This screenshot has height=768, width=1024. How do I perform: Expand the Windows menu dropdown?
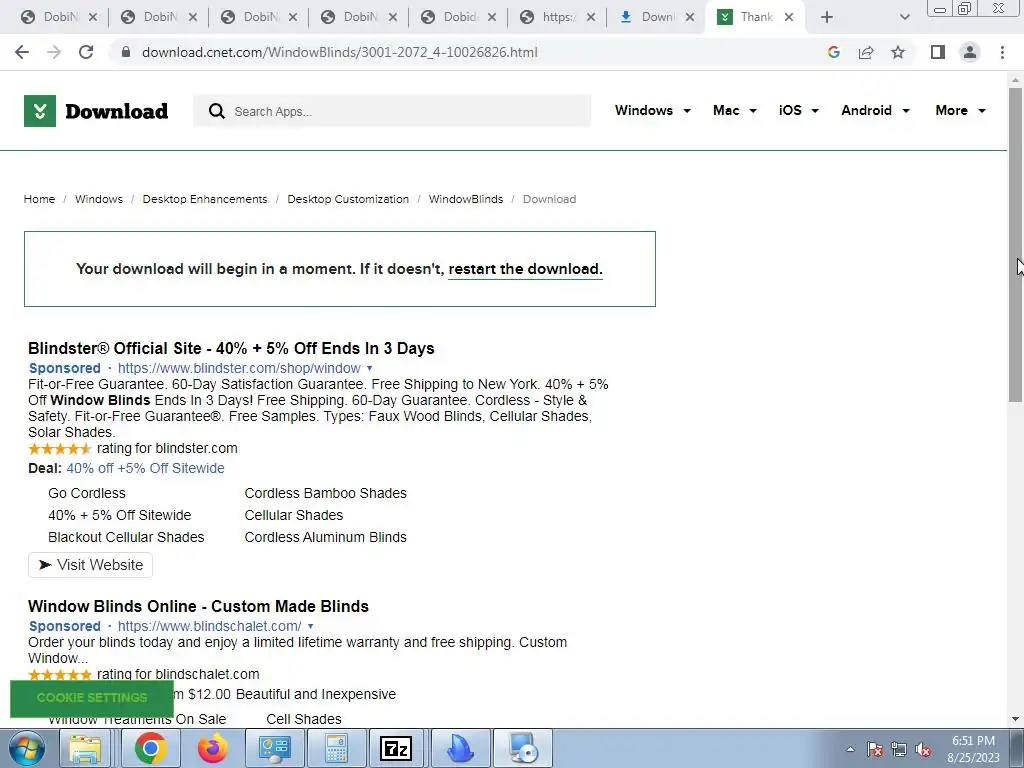pyautogui.click(x=652, y=110)
